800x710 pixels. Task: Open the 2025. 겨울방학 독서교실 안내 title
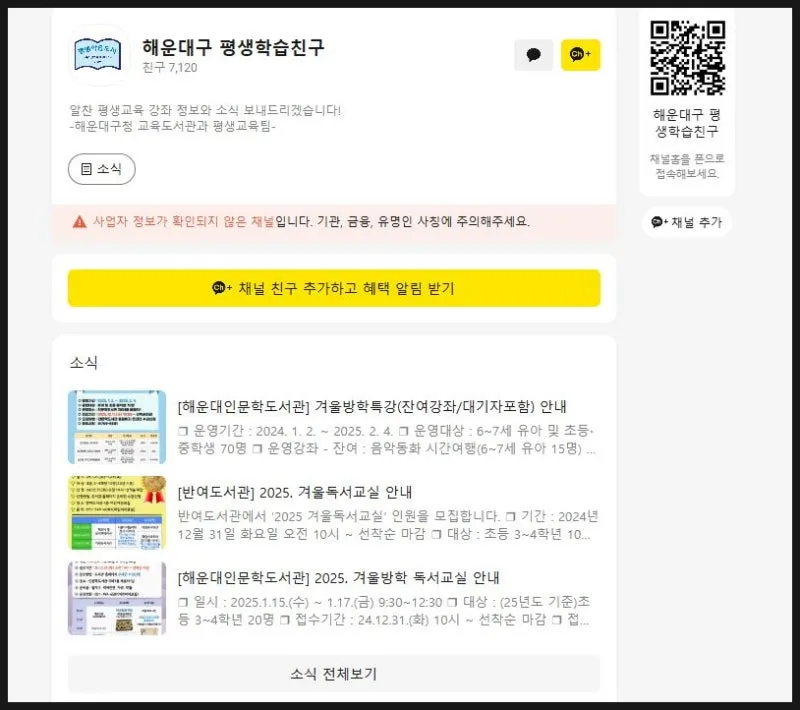click(x=337, y=578)
